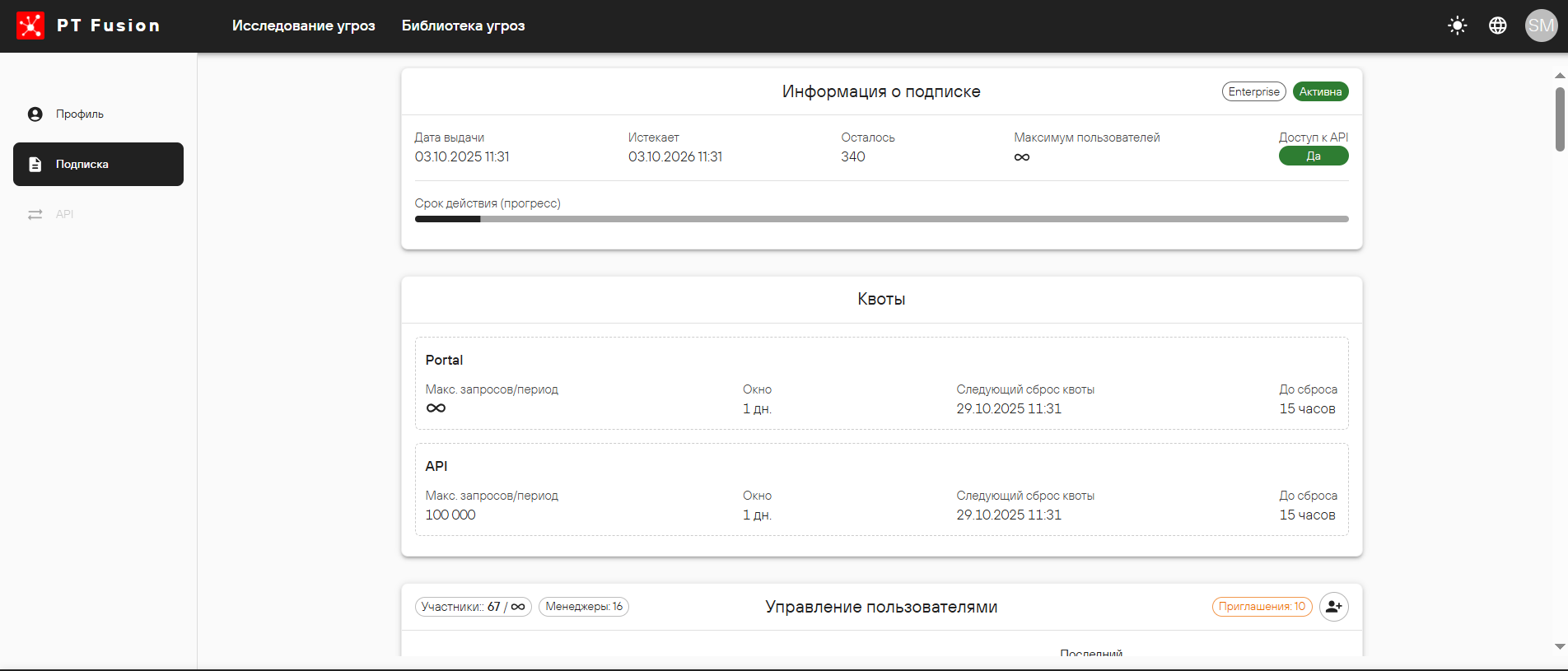The width and height of the screenshot is (1568, 671).
Task: Click the Участники: 67 chip
Action: point(473,607)
